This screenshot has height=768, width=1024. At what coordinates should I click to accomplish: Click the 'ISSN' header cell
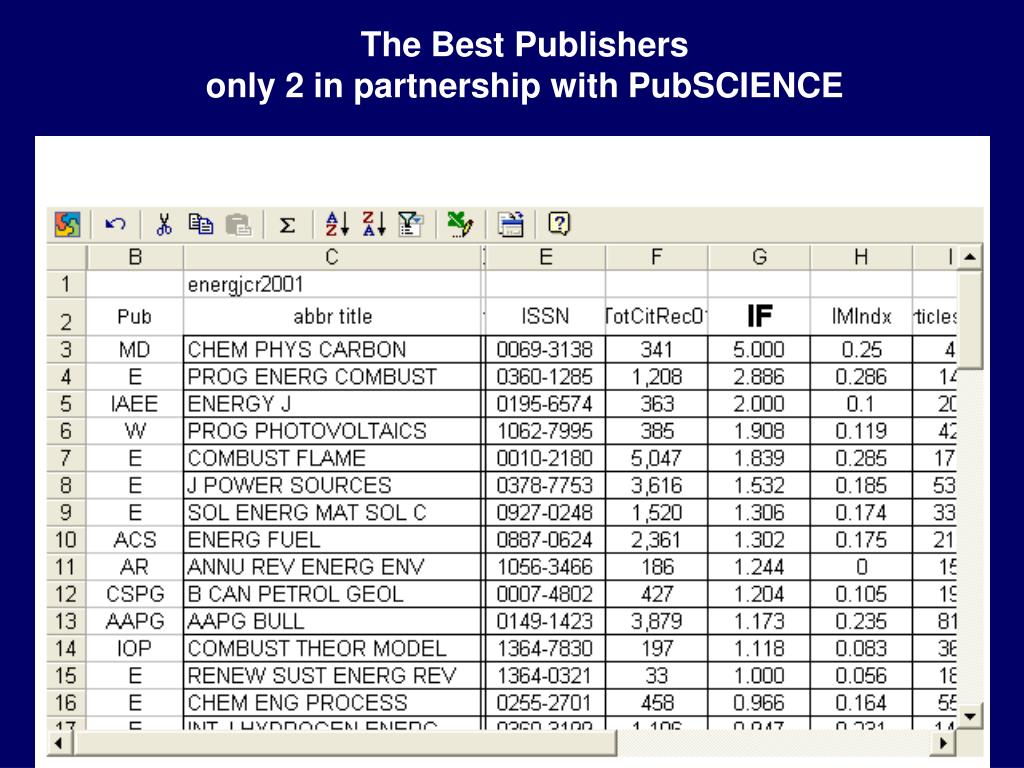(x=546, y=317)
